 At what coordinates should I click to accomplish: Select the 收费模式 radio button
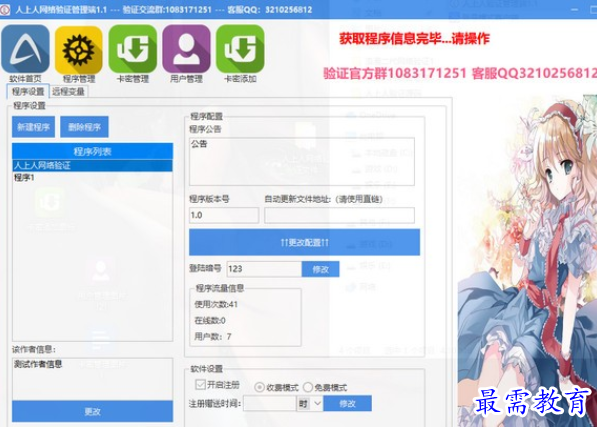pyautogui.click(x=259, y=387)
